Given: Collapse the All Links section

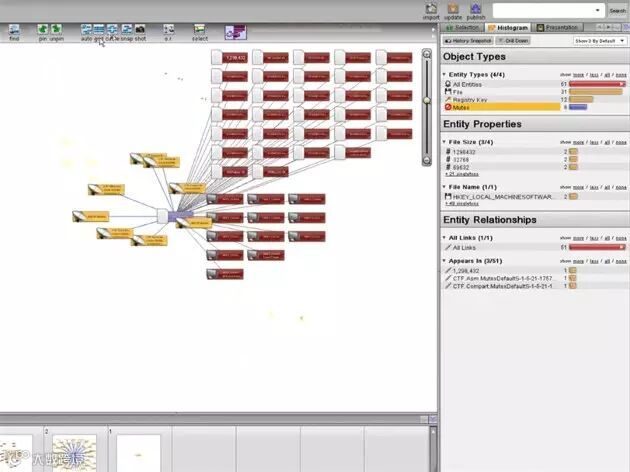Looking at the screenshot, I should 444,238.
